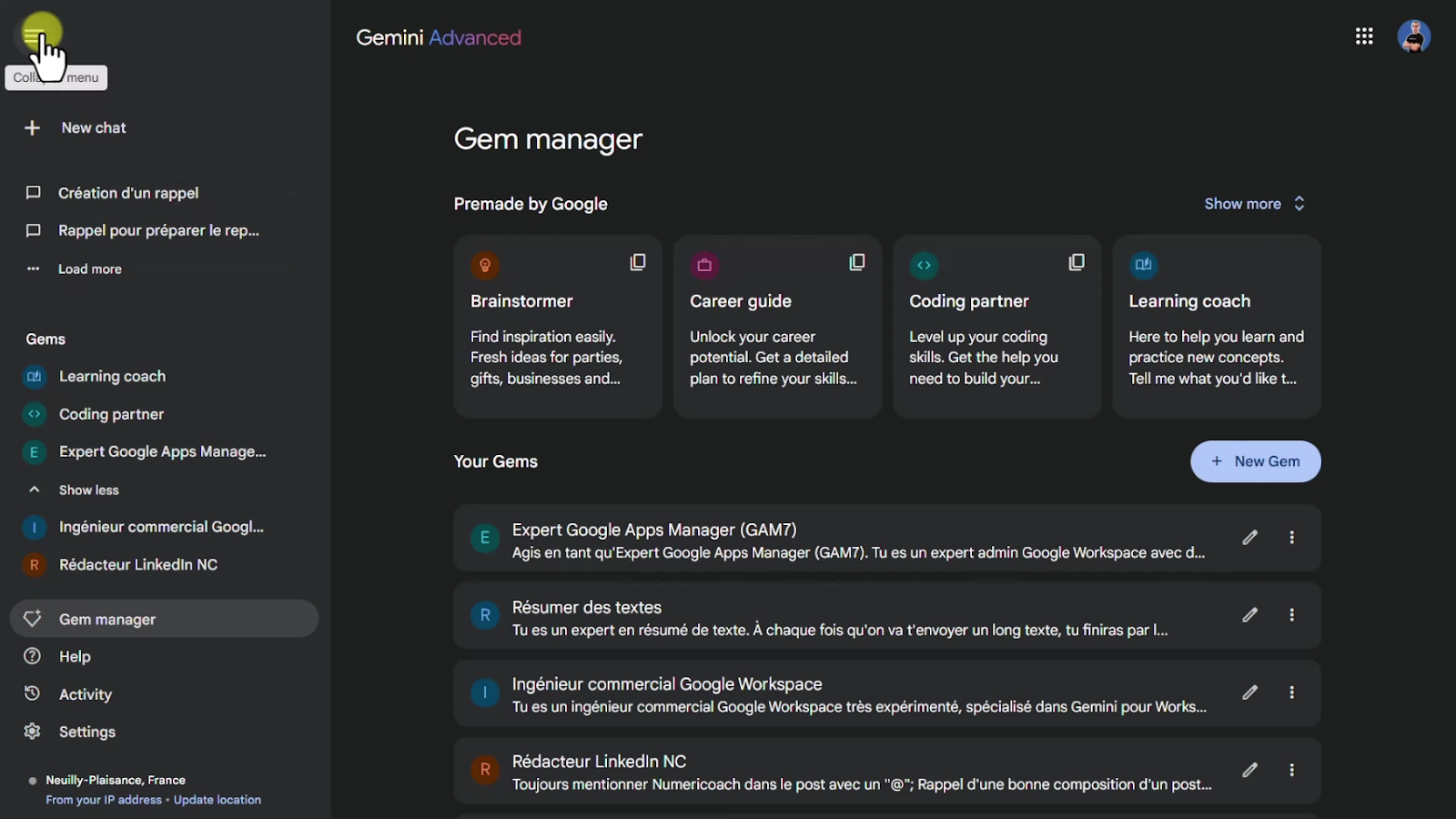Screen dimensions: 1456x819
Task: Click the code icon on the Coding partner card
Action: tap(924, 265)
